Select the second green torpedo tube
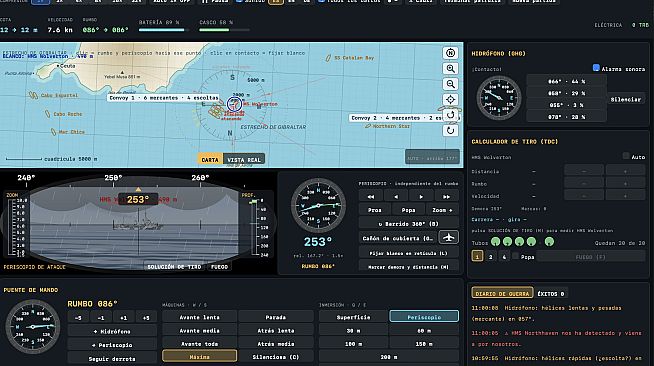The image size is (654, 366). [x=507, y=241]
